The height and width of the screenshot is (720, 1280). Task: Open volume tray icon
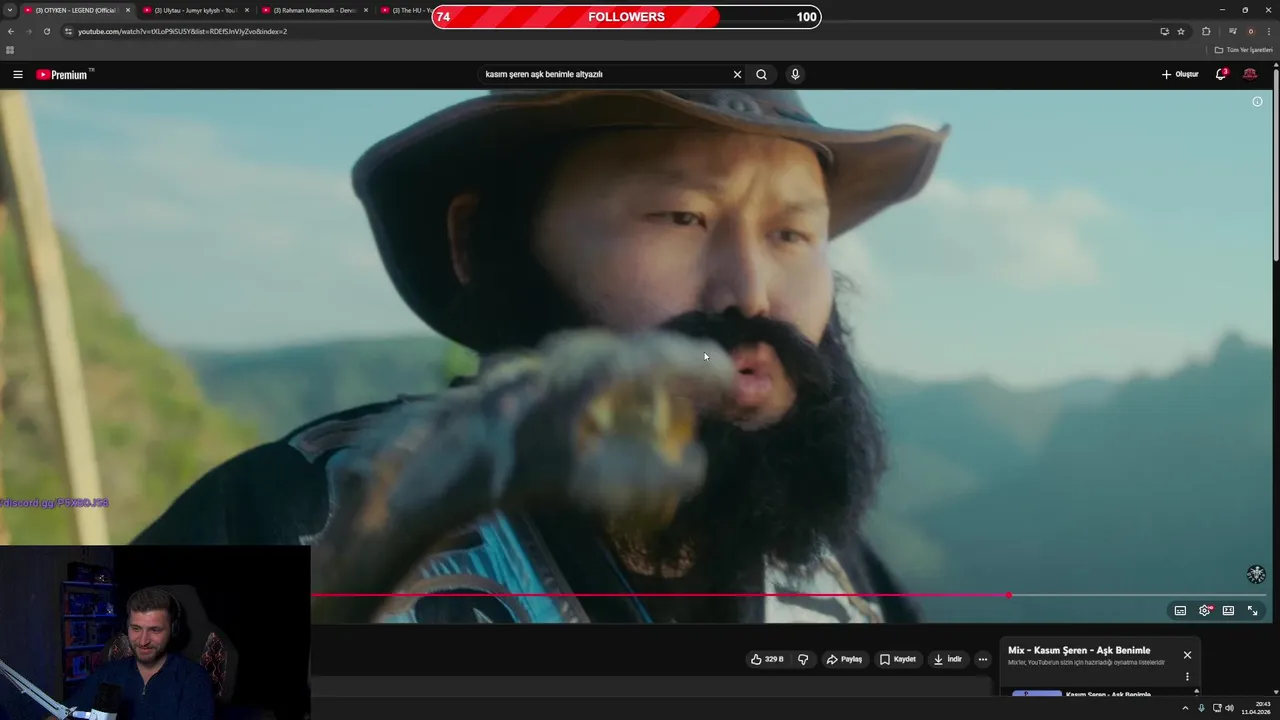pyautogui.click(x=1229, y=708)
